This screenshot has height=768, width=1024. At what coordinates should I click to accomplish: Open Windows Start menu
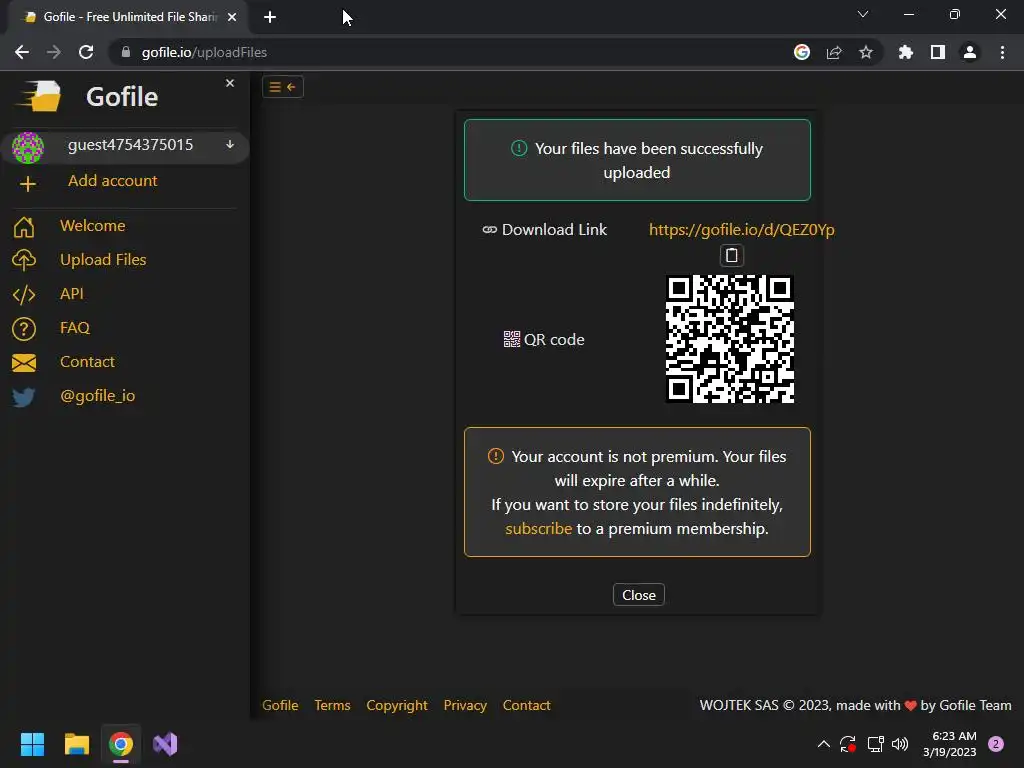point(32,744)
